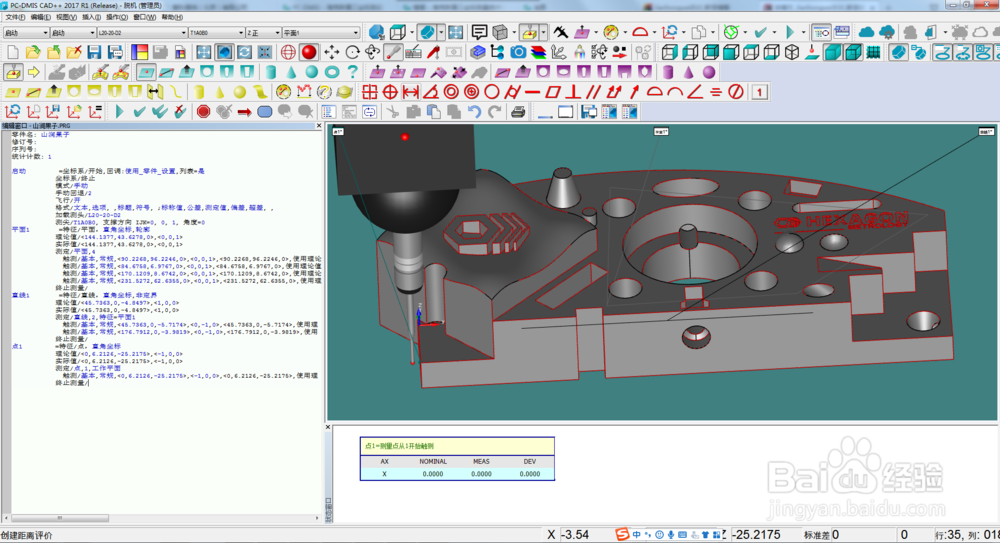
Task: Click the red stop sign icon
Action: tap(203, 112)
